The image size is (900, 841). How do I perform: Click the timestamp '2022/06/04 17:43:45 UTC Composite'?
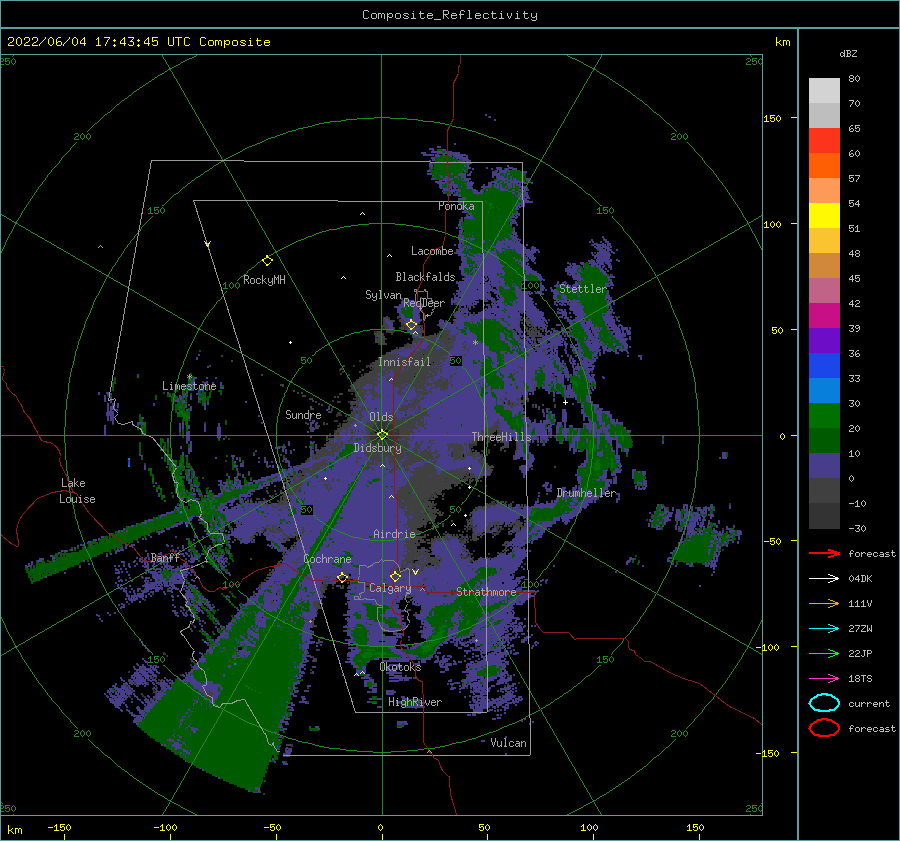pyautogui.click(x=138, y=42)
